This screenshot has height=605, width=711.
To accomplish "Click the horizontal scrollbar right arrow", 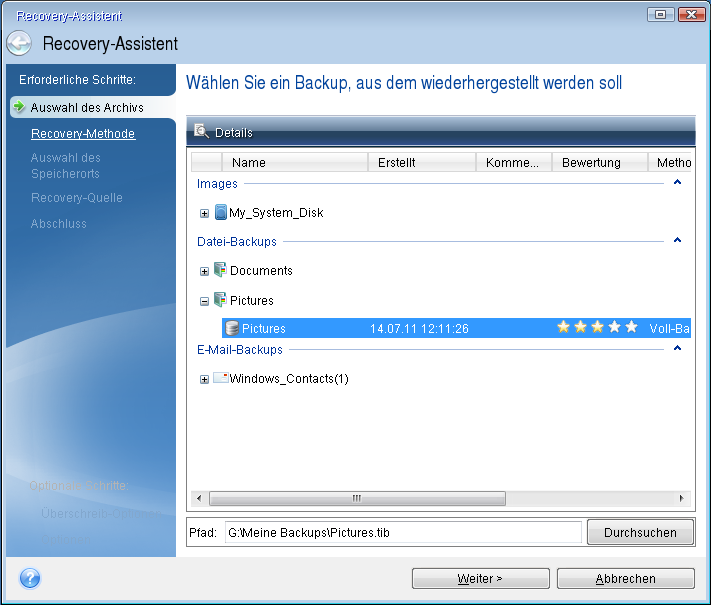I will pos(683,498).
